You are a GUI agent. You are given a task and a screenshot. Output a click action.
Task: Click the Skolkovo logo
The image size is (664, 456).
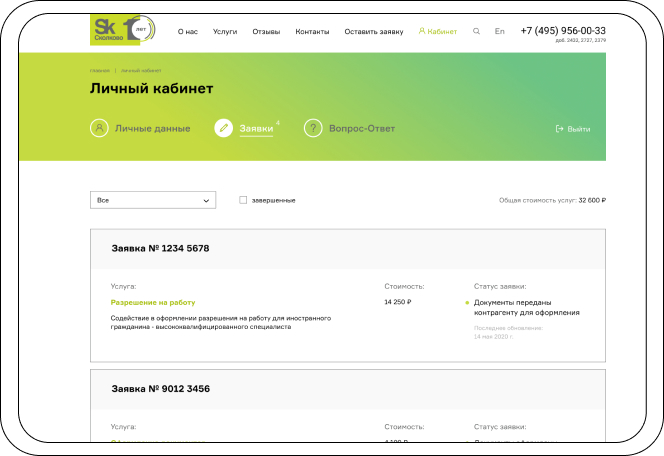(123, 30)
